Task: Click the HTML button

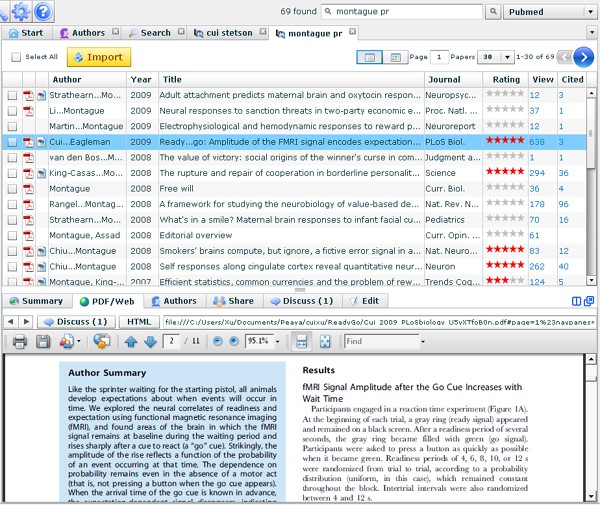Action: (139, 322)
